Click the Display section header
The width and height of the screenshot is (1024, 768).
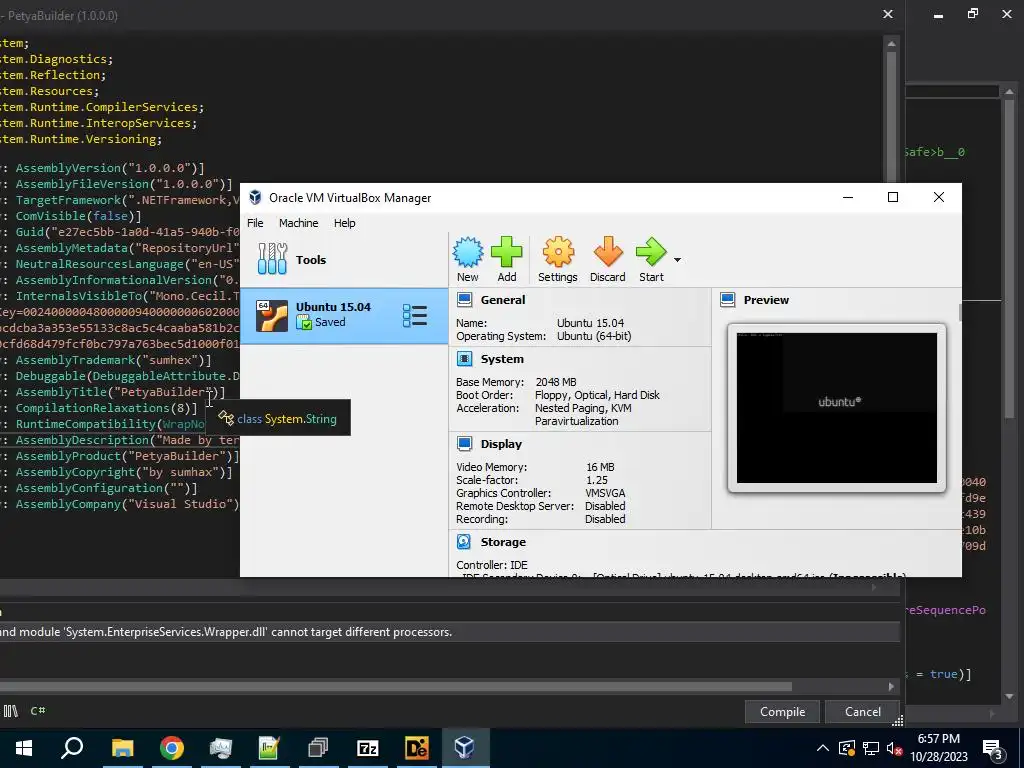(501, 443)
